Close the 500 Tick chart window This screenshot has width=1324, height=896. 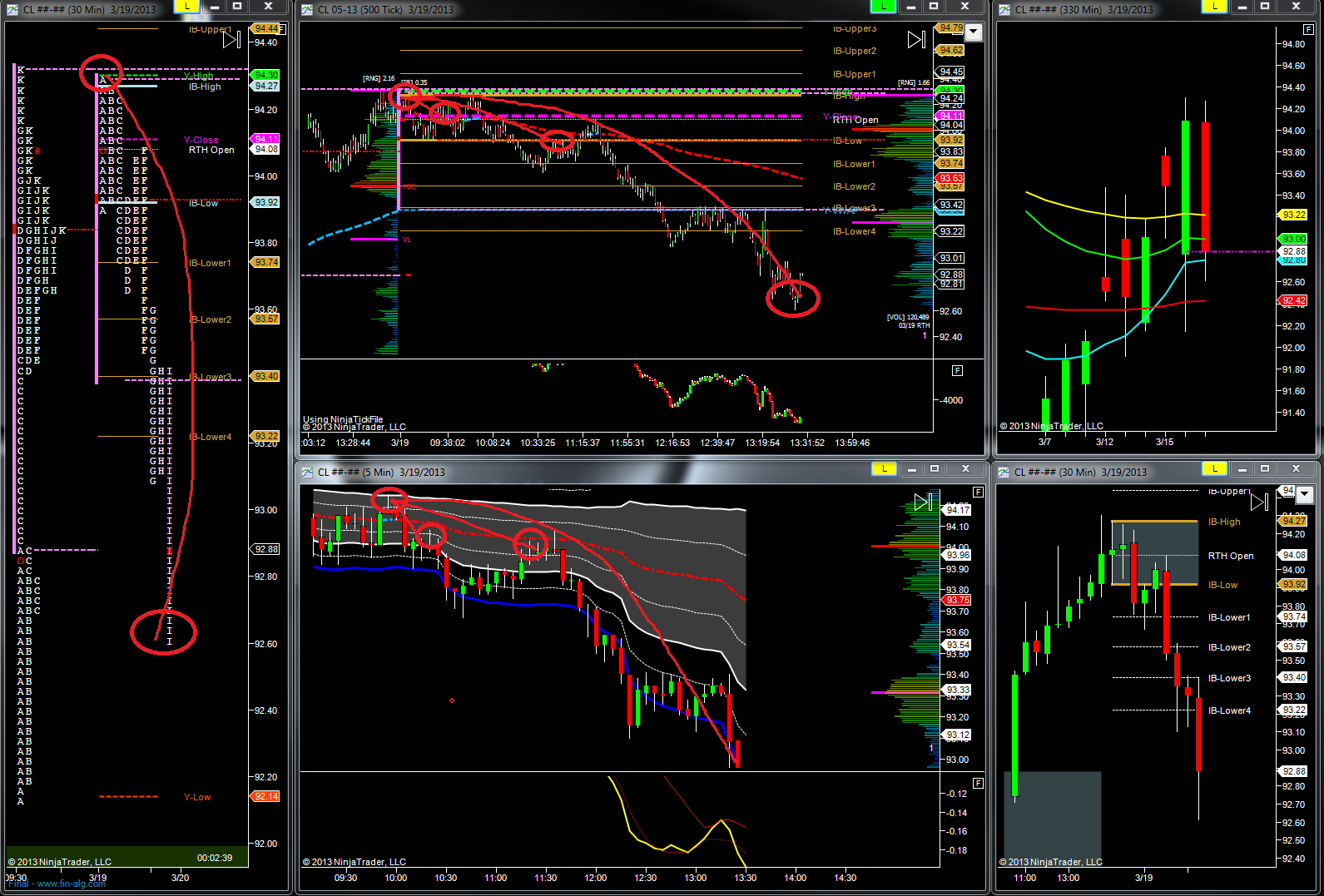click(965, 7)
